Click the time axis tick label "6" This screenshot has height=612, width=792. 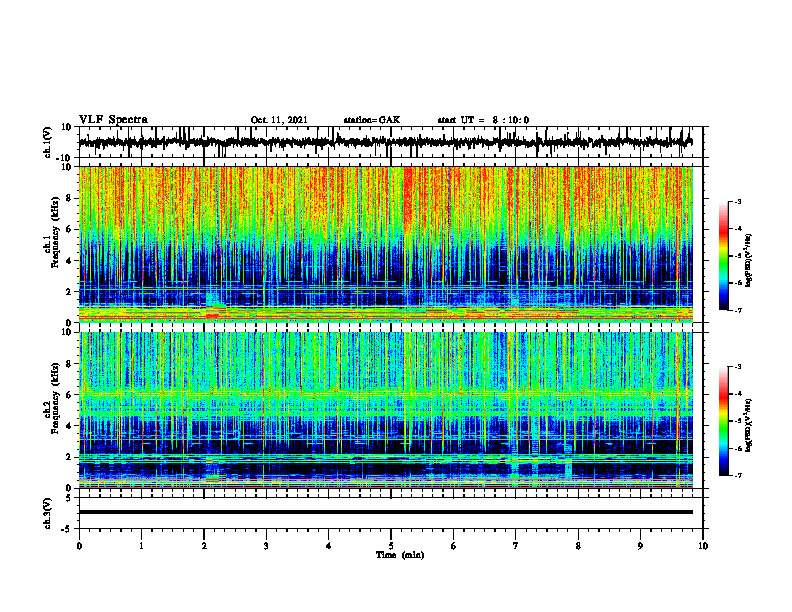[454, 546]
